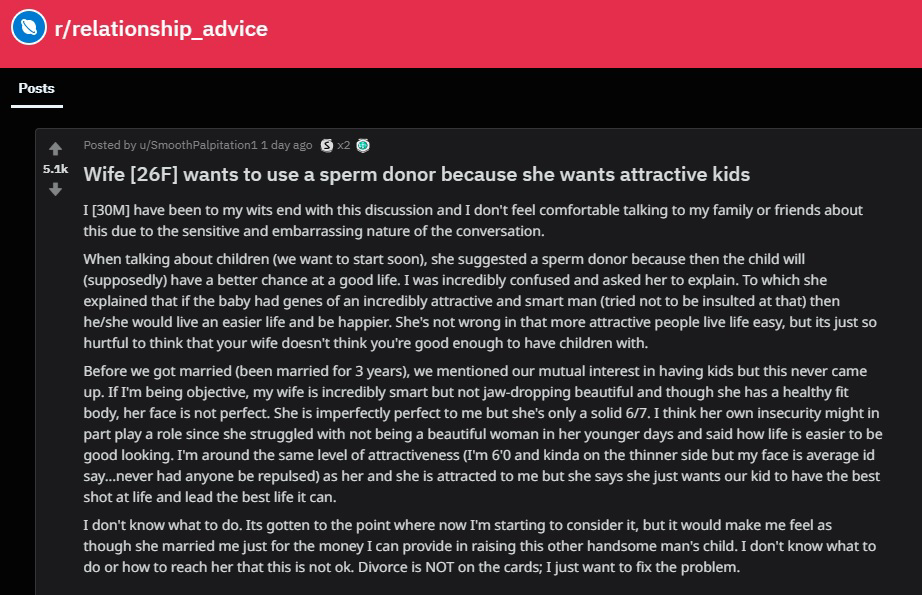Click the paragraph starting 'When talking about children'

[480, 301]
